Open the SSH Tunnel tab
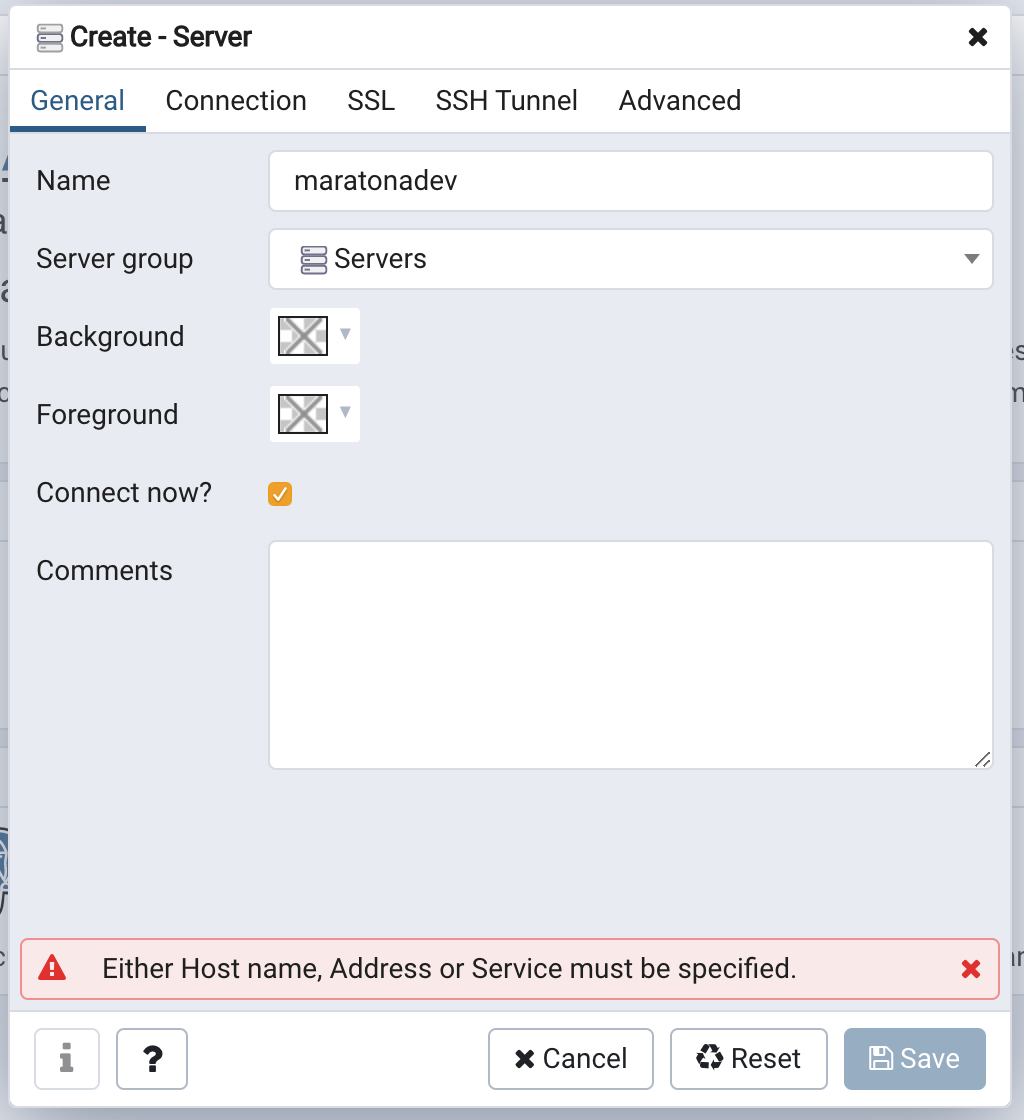Viewport: 1024px width, 1120px height. pos(506,101)
